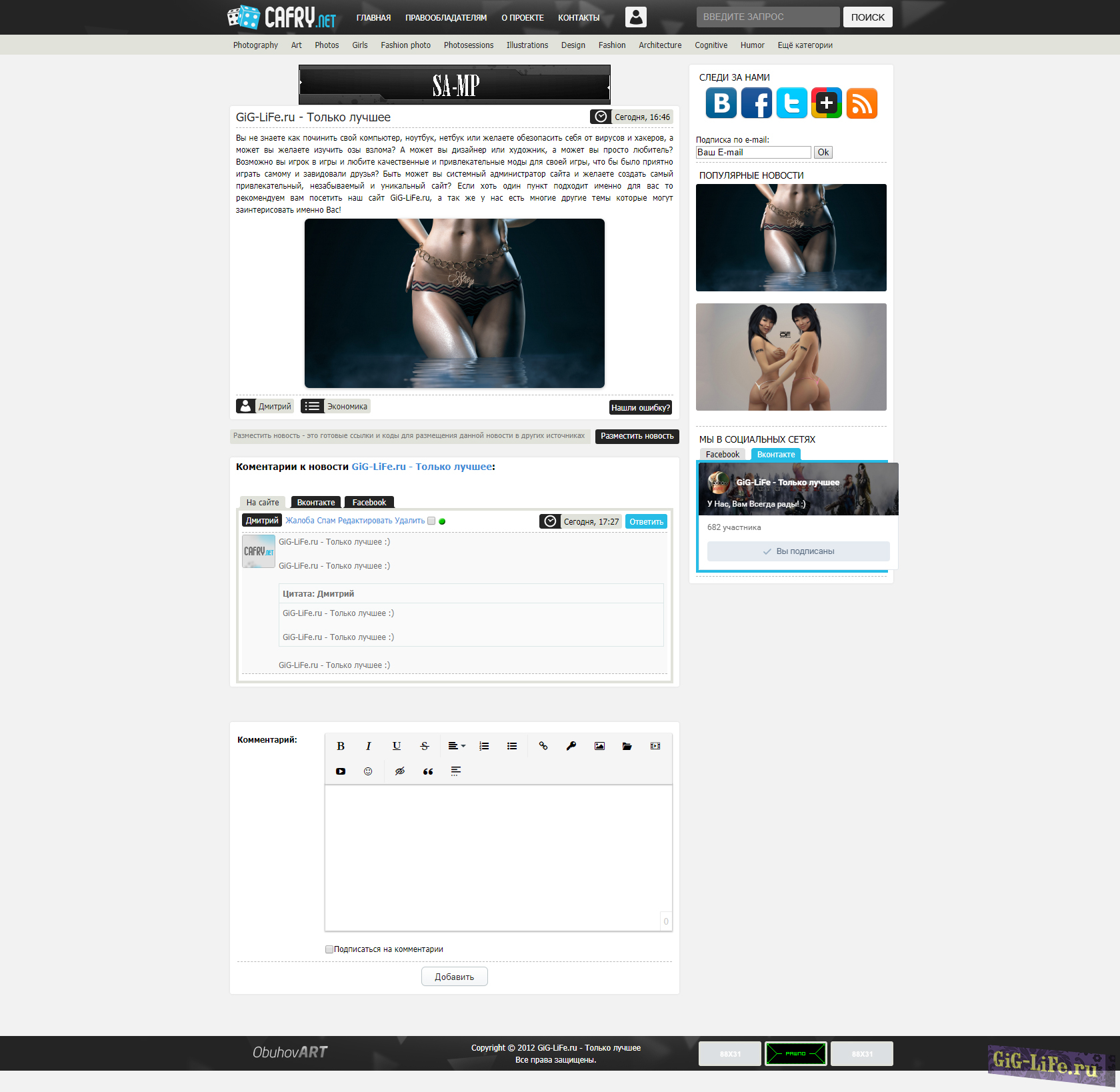This screenshot has width=1120, height=1092.
Task: Open the smiley emoticon picker
Action: tap(368, 771)
